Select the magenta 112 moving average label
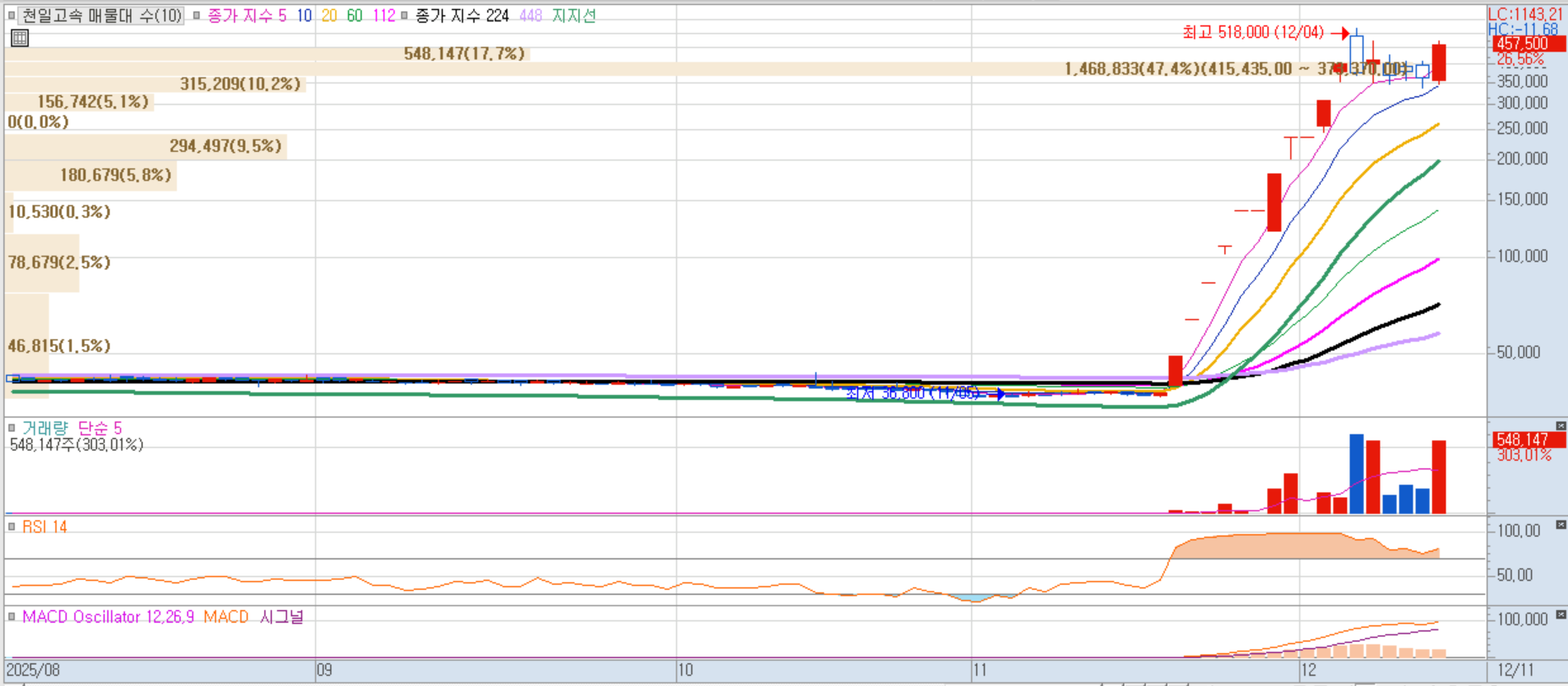Image resolution: width=1568 pixels, height=686 pixels. click(384, 15)
